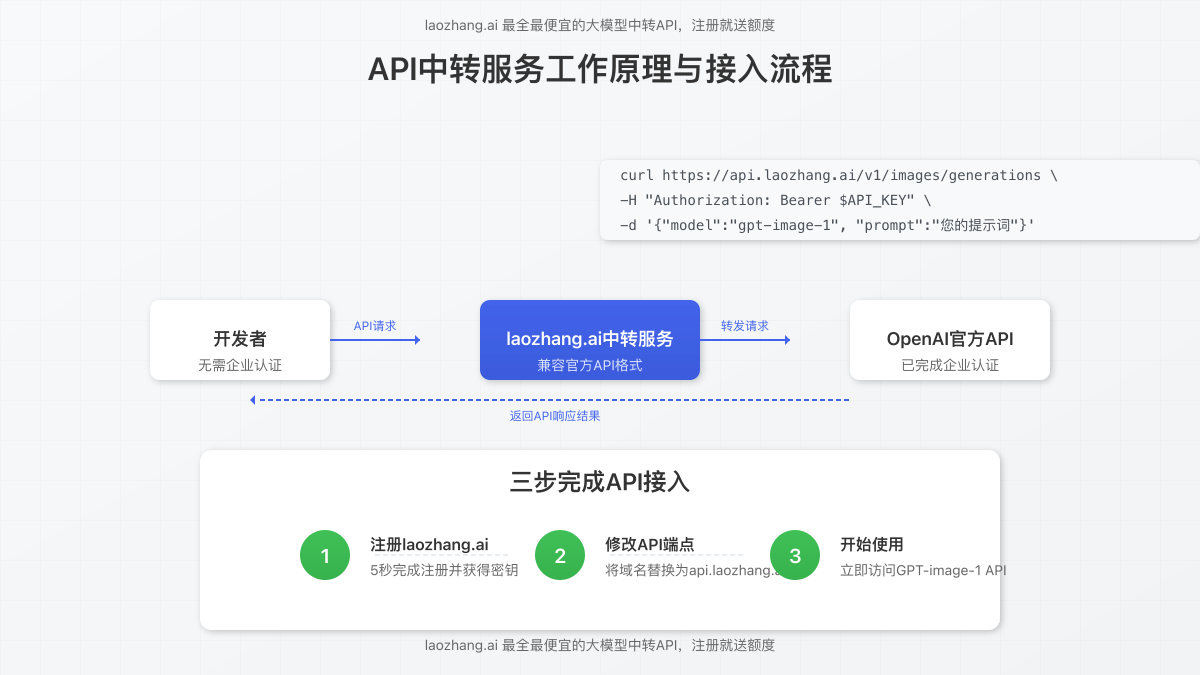Click the green step 1 circle

[x=325, y=555]
